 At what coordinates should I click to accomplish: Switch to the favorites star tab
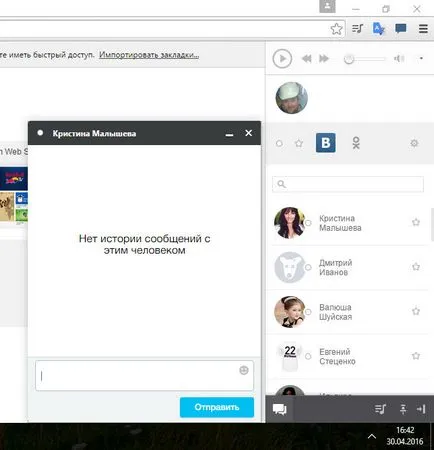[x=299, y=143]
